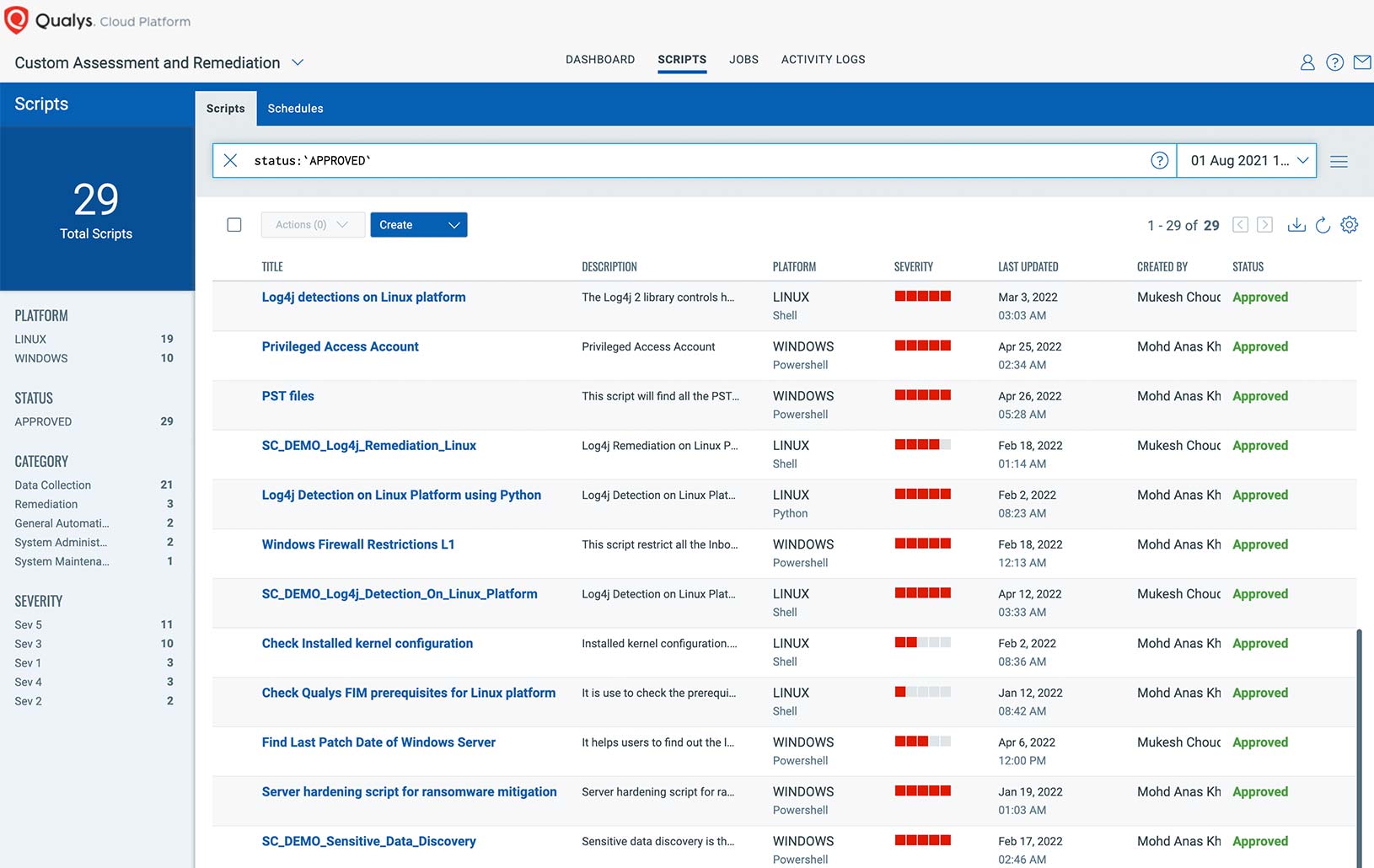Open the PST files script link
1374x868 pixels.
click(287, 396)
